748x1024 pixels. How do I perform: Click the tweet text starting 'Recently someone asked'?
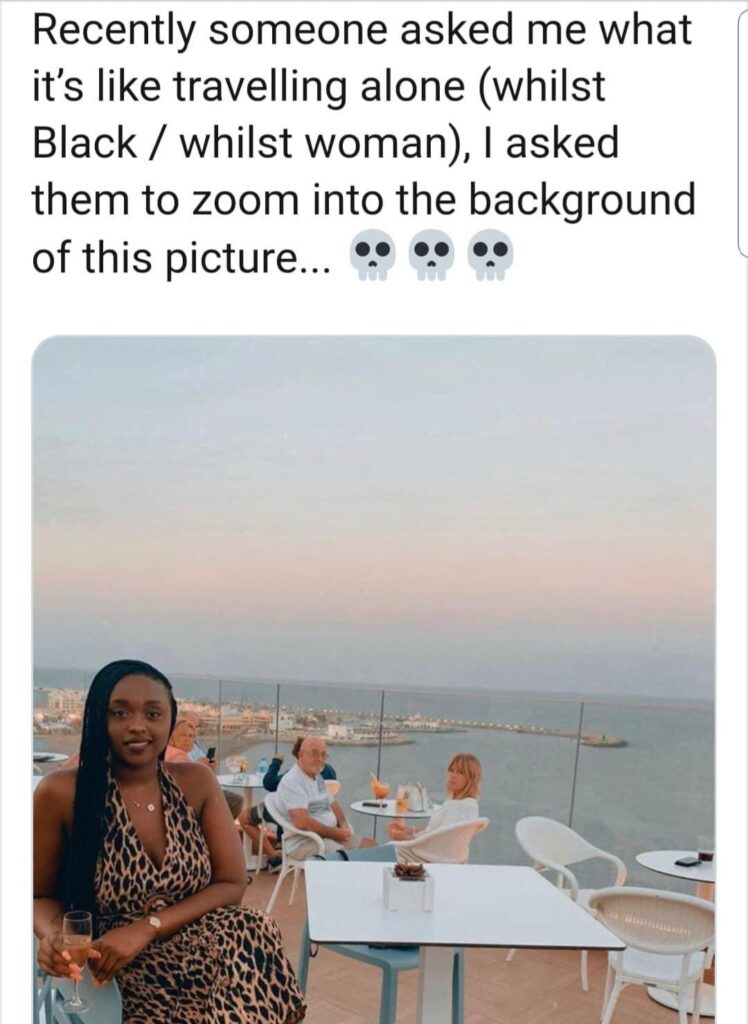coord(364,143)
